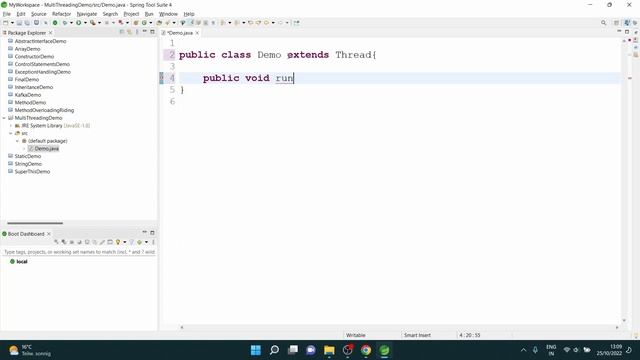This screenshot has height=360, width=640.
Task: Switch to the Java perspective icon
Action: point(627,23)
